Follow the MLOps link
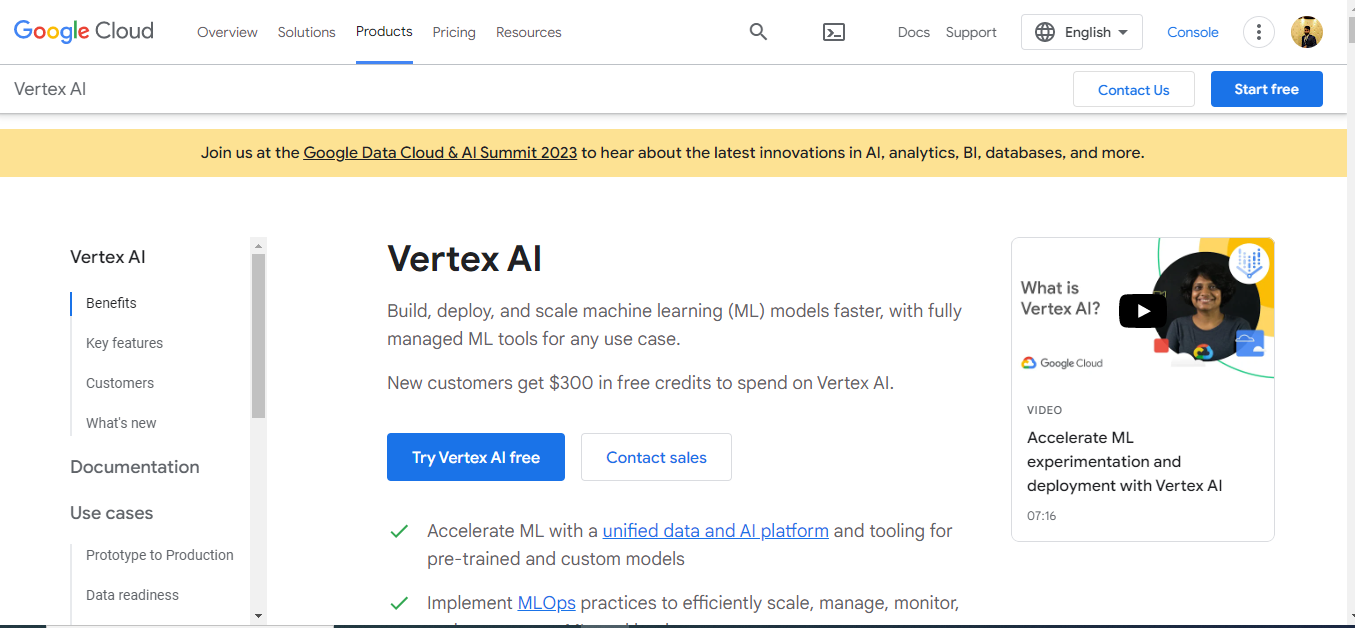Viewport: 1355px width, 628px height. click(x=547, y=603)
